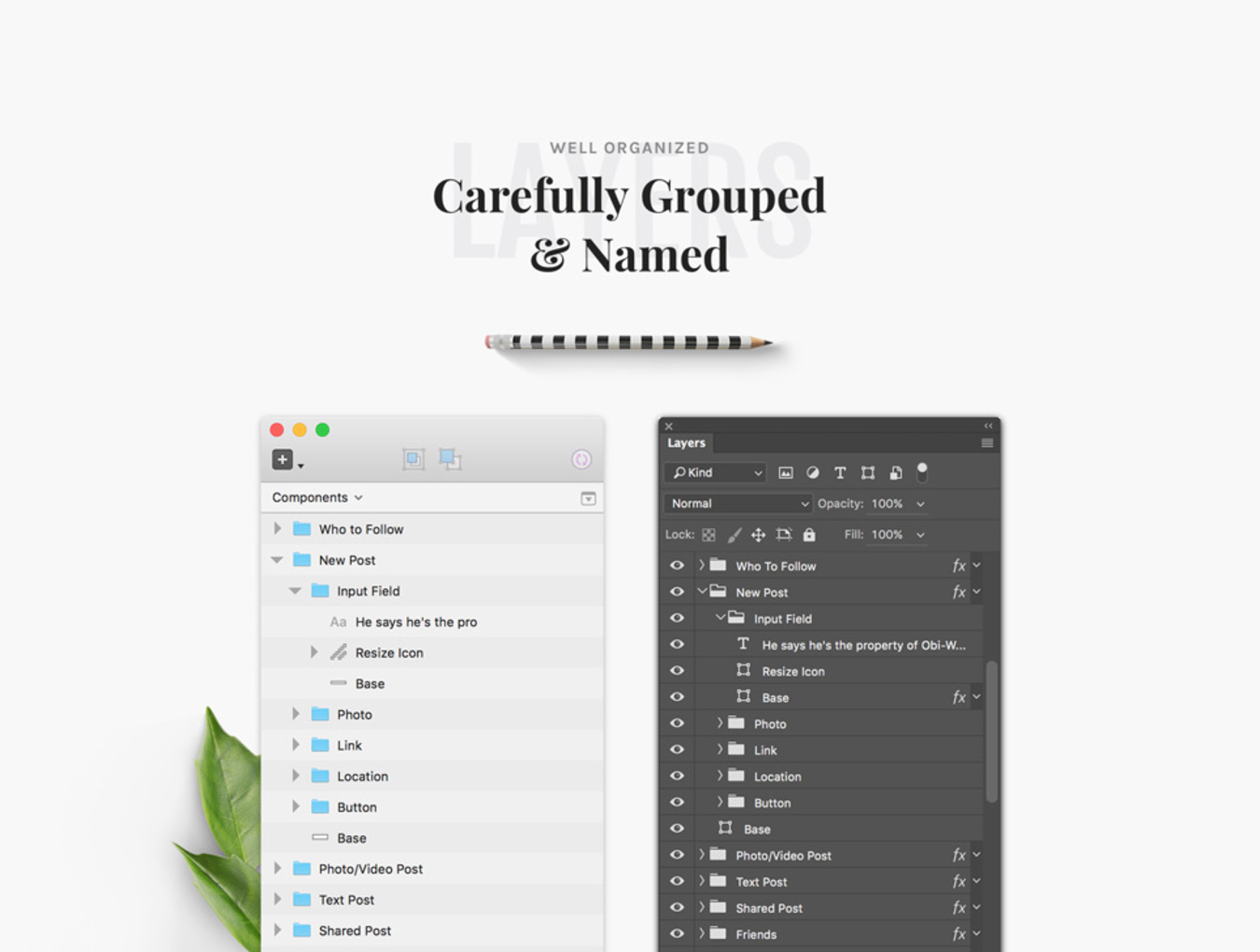1260x952 pixels.
Task: Hide the Who To Follow layer group
Action: 677,566
